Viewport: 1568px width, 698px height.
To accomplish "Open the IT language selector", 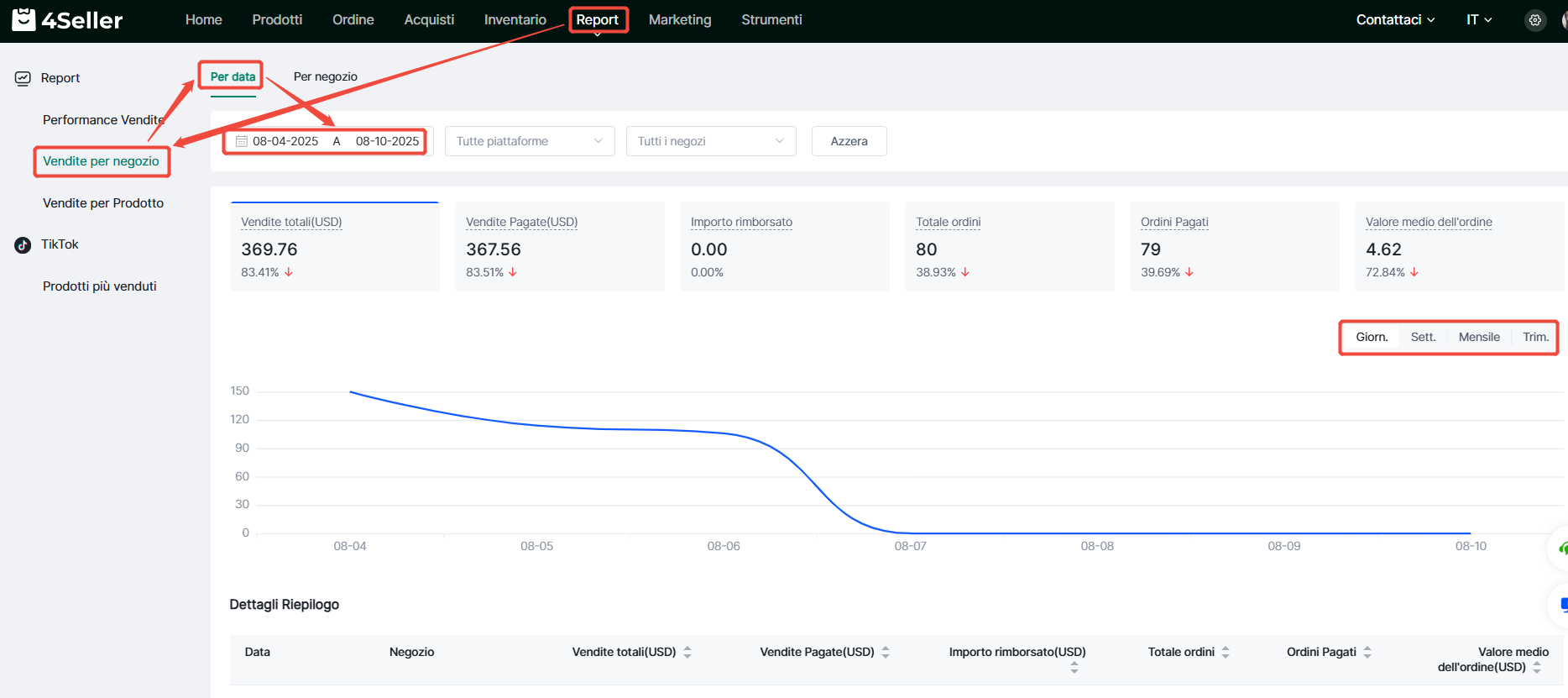I will click(x=1478, y=20).
